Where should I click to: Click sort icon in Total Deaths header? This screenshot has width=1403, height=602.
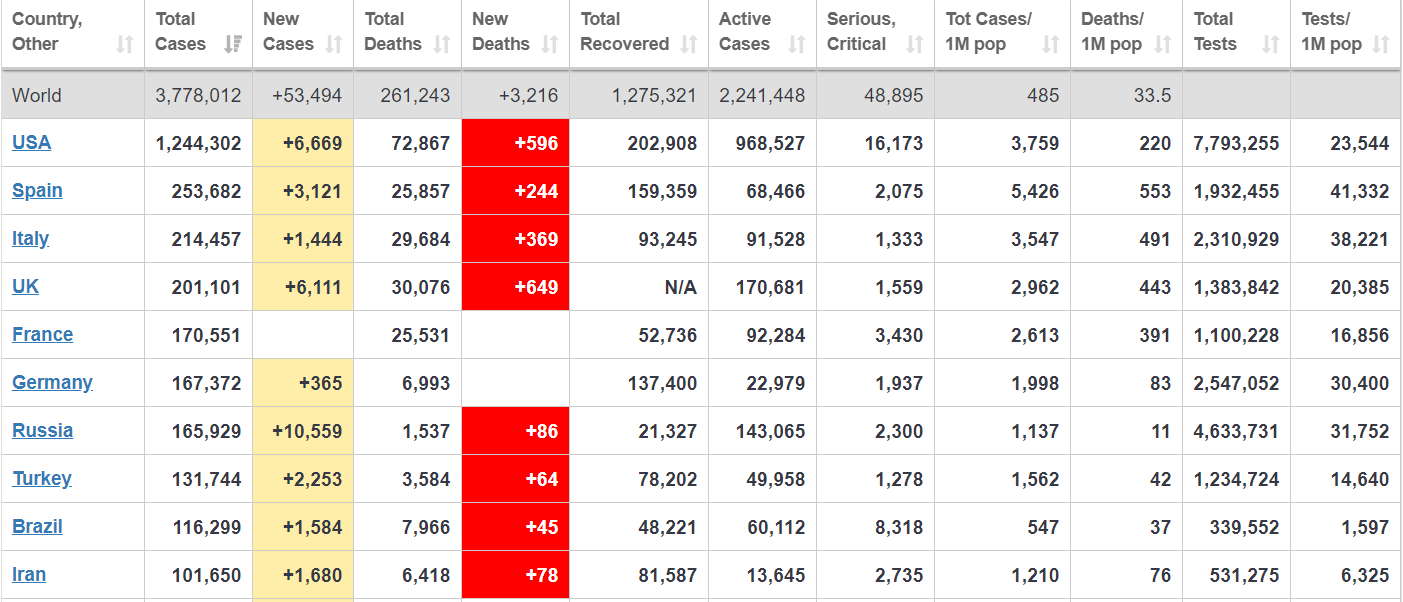coord(442,44)
